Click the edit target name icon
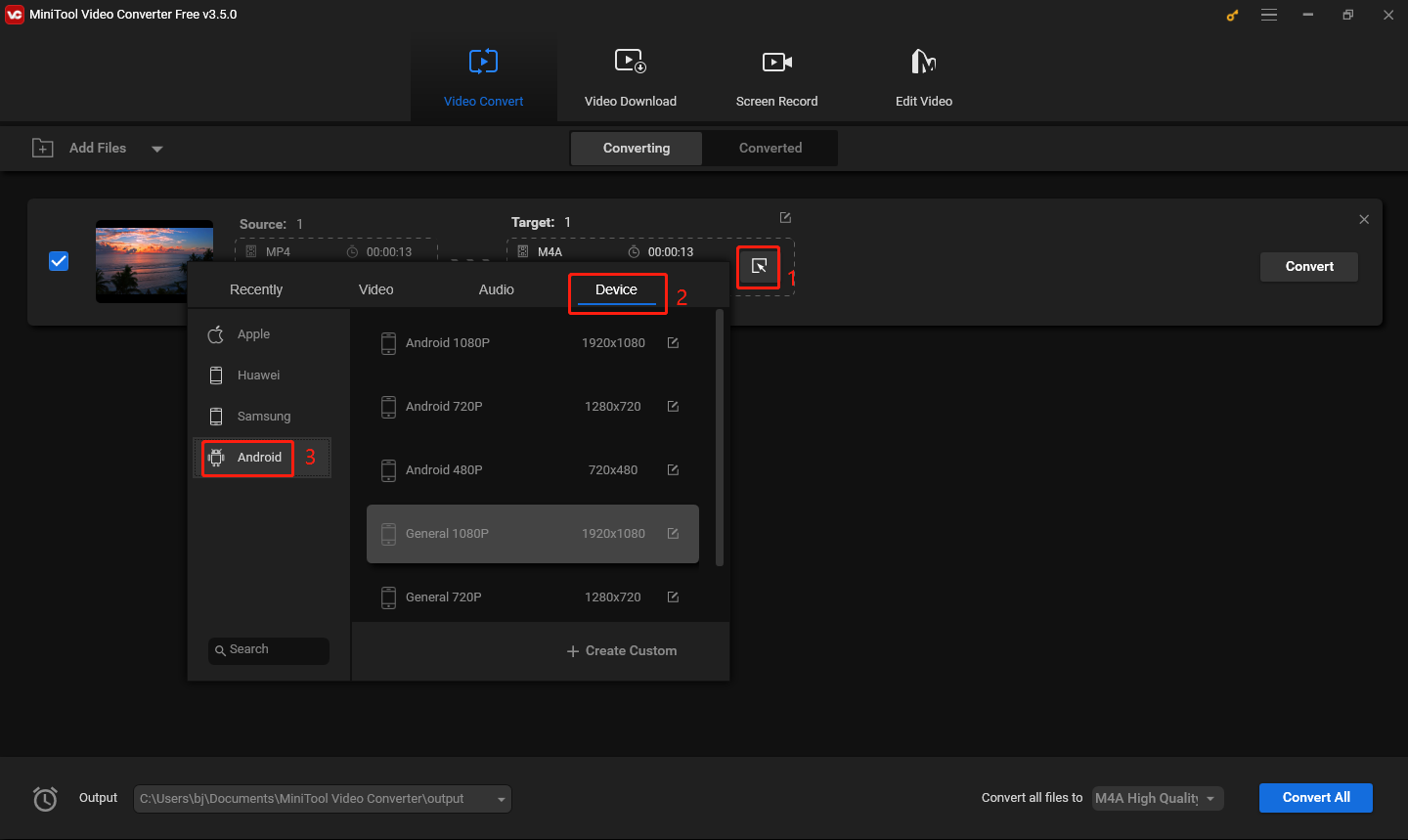The image size is (1408, 840). coord(785,217)
